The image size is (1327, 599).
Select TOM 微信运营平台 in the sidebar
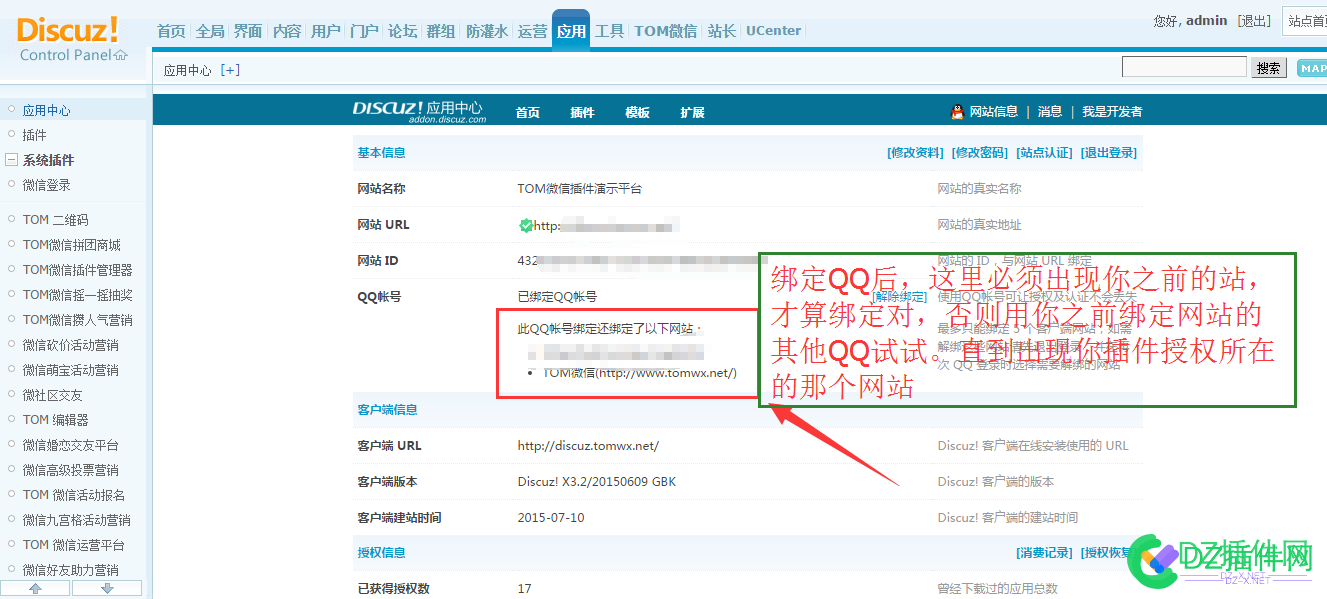pos(74,545)
